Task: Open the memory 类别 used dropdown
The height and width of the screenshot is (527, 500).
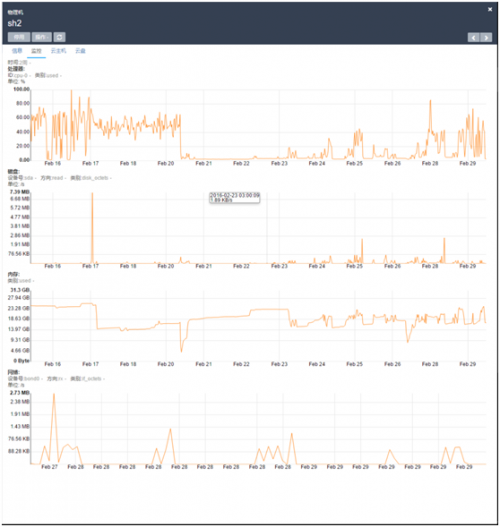Action: (x=21, y=281)
